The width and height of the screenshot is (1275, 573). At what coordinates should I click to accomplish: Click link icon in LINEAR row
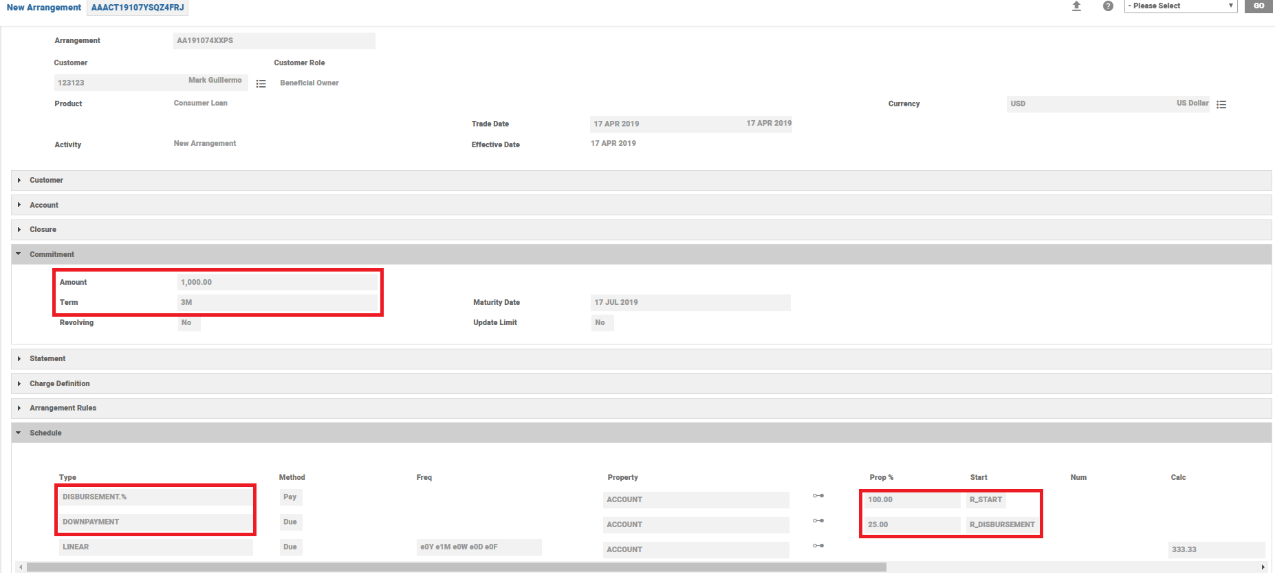click(818, 545)
